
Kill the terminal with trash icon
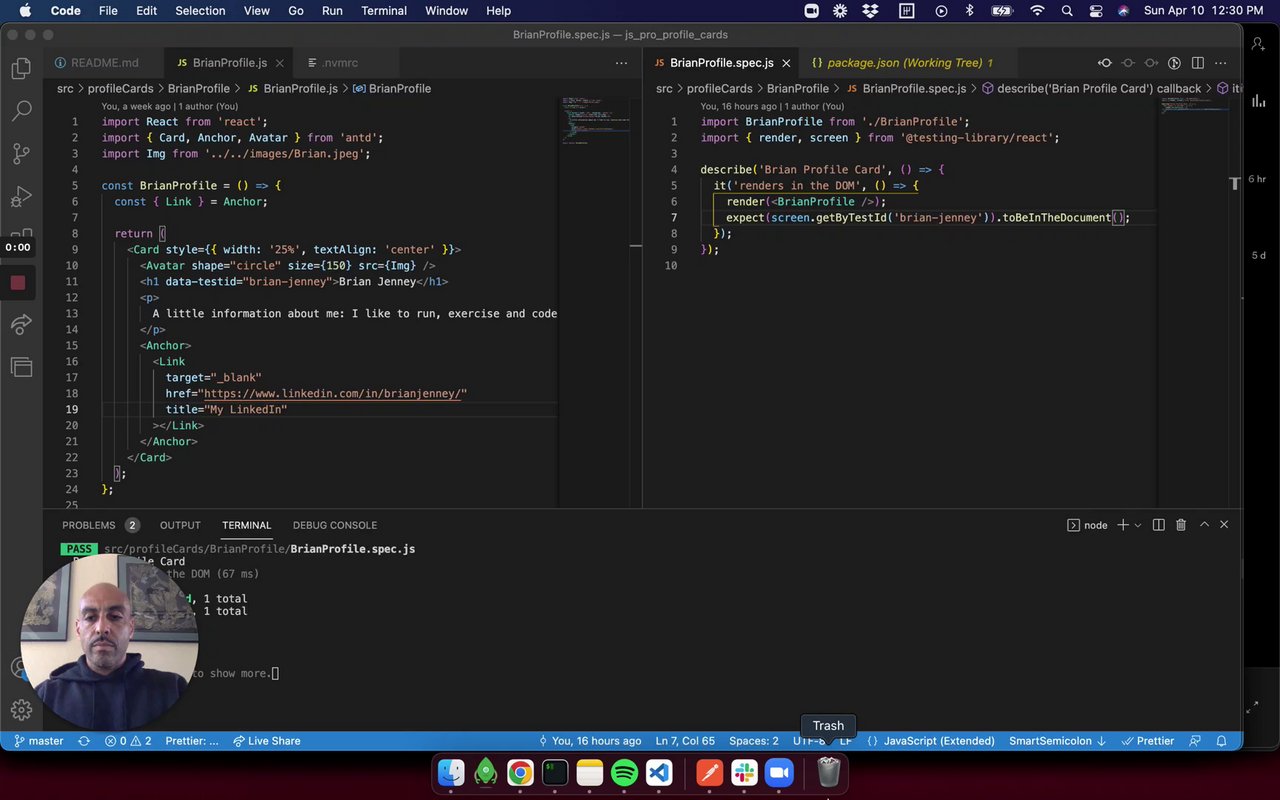1181,525
